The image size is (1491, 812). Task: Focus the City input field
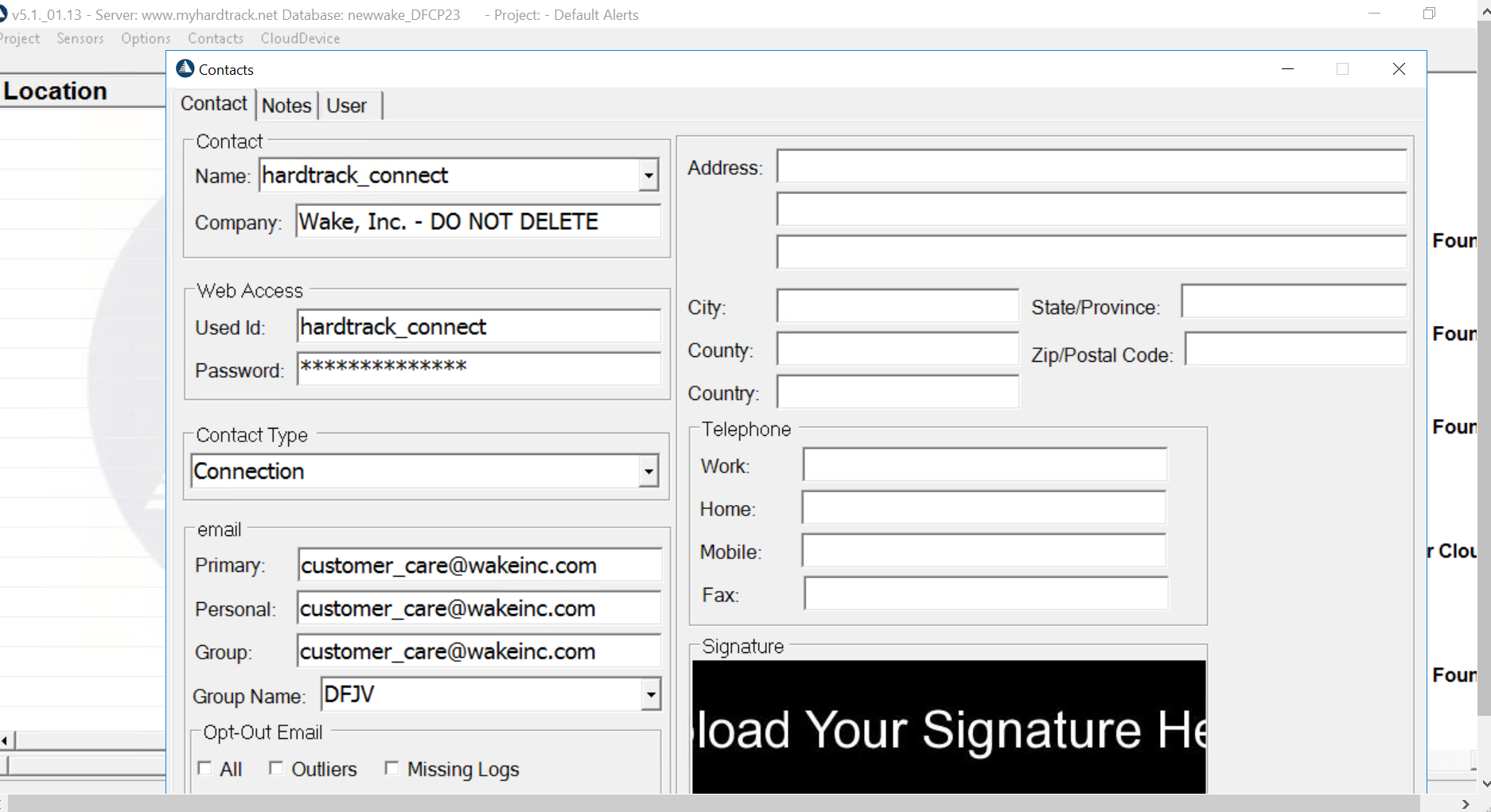pos(897,306)
